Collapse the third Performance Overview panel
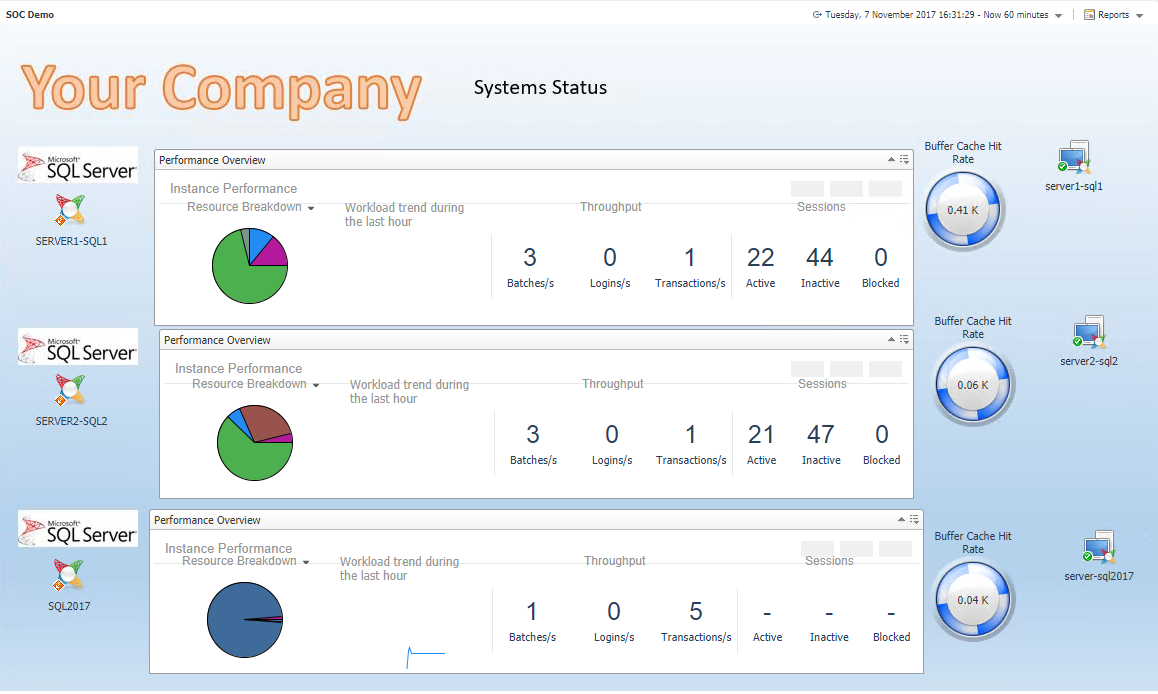 (902, 520)
